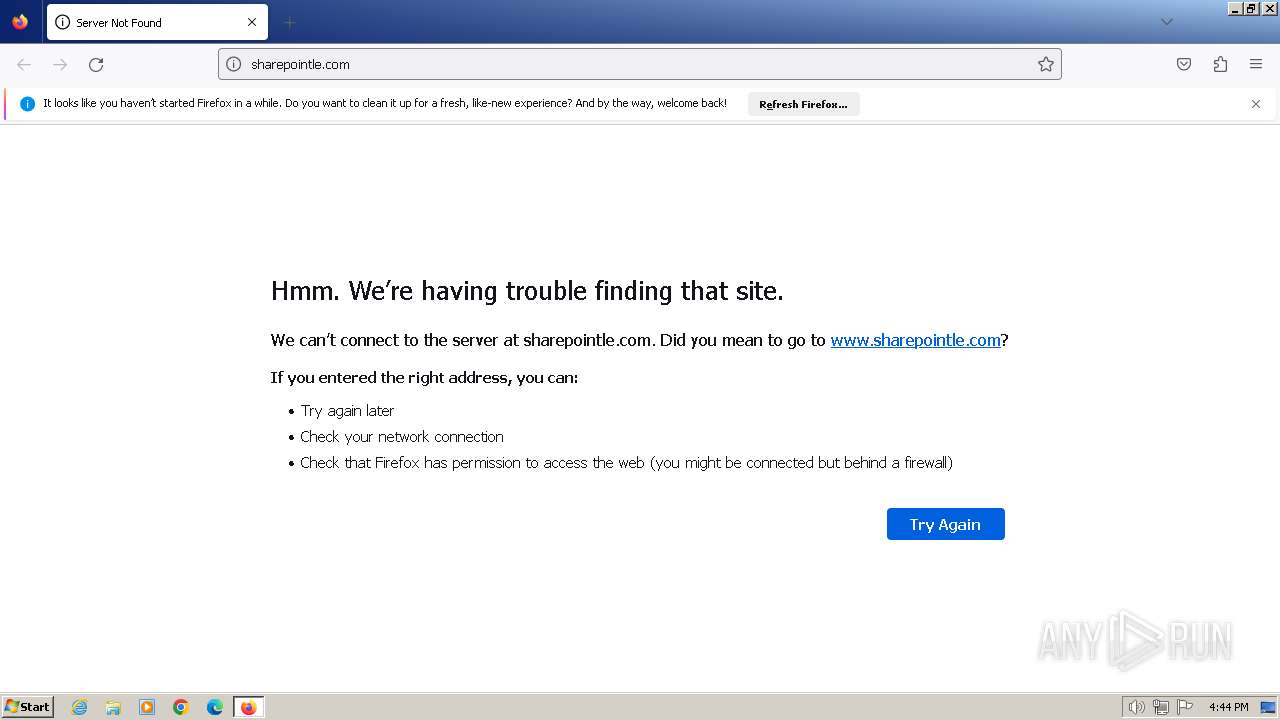Open the Save to Pocket icon
This screenshot has width=1280, height=720.
(x=1184, y=64)
